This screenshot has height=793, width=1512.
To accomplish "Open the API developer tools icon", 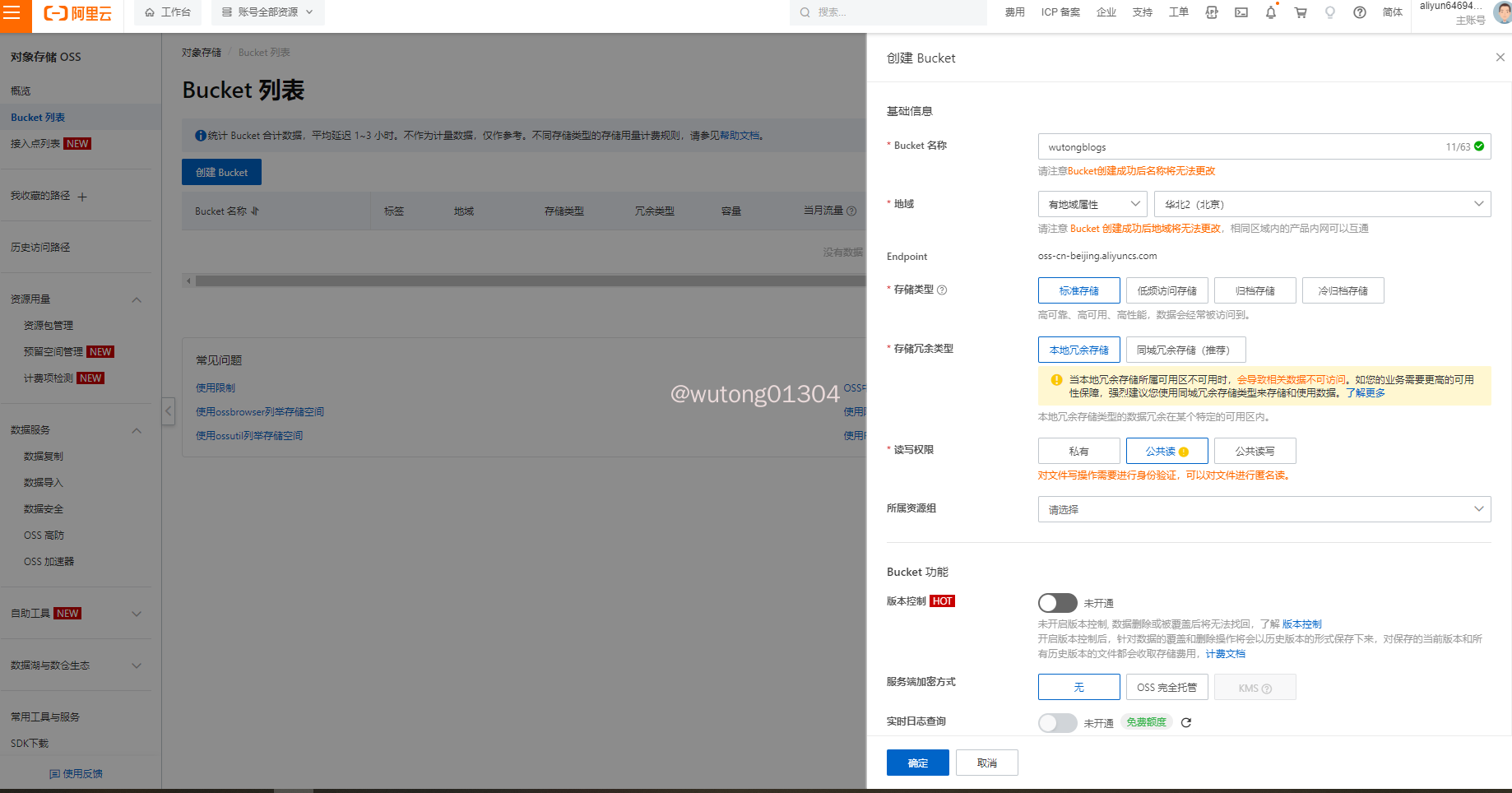I will (x=1212, y=12).
